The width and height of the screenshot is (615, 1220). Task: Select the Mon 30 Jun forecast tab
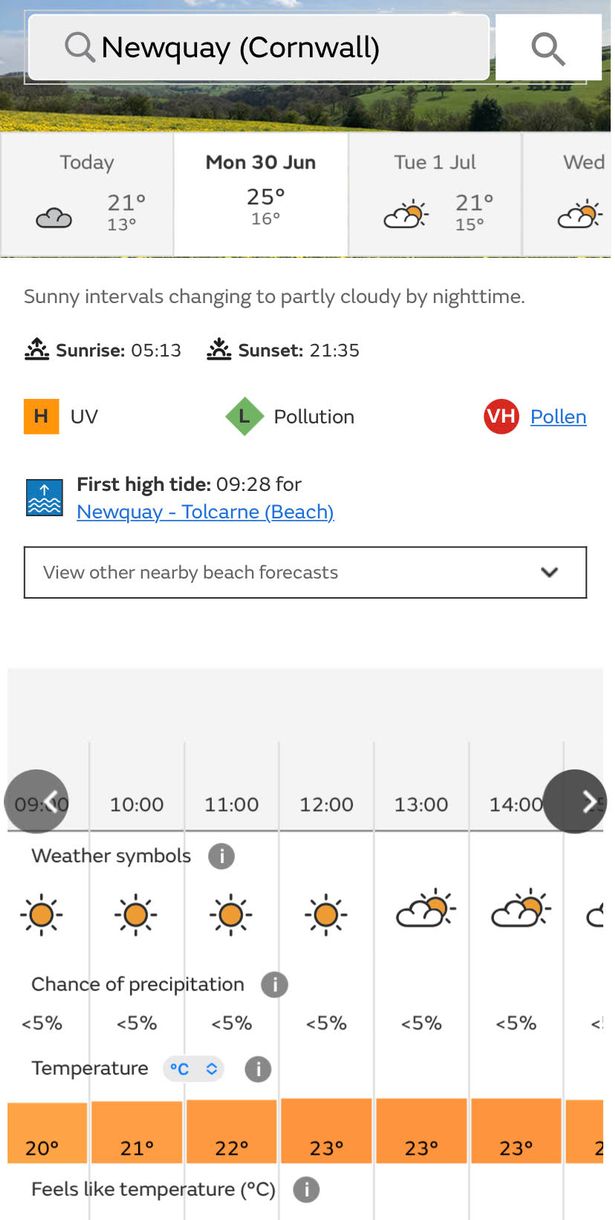click(x=261, y=193)
